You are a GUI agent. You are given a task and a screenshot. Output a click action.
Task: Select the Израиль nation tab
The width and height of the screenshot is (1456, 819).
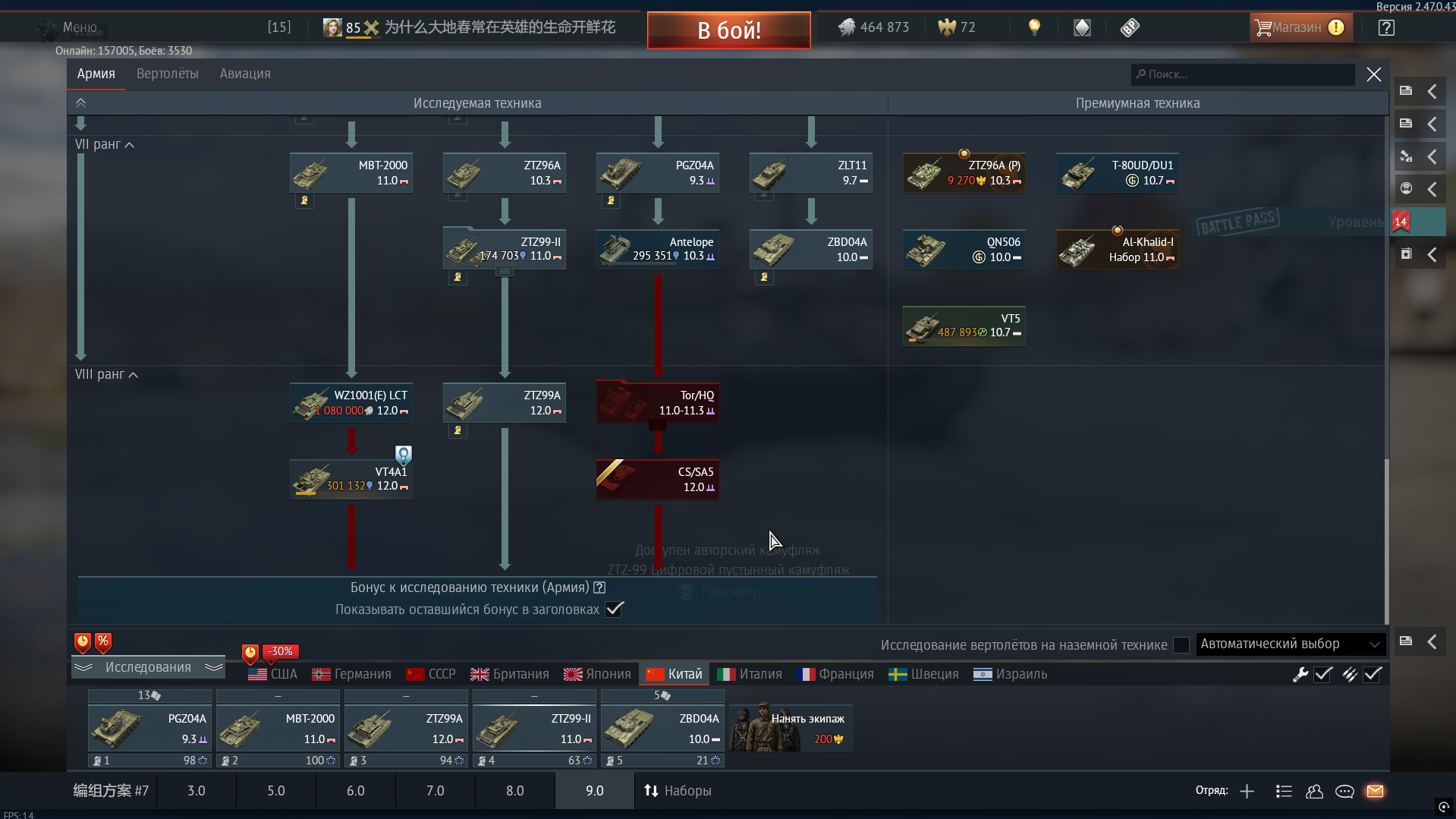tap(1011, 674)
